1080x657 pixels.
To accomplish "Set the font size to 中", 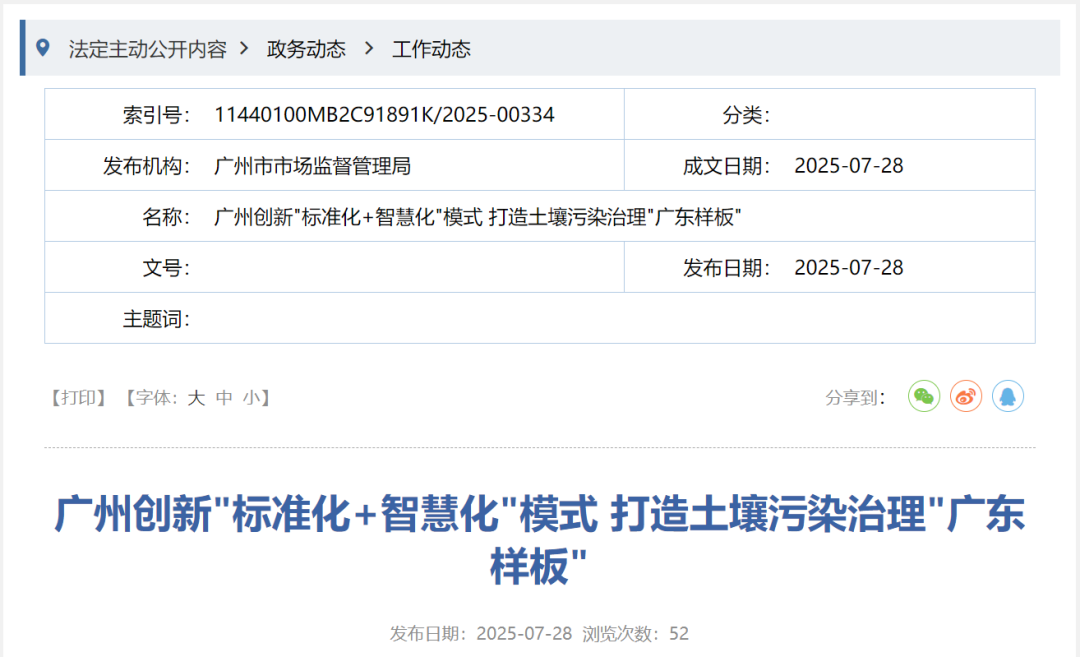I will point(222,396).
